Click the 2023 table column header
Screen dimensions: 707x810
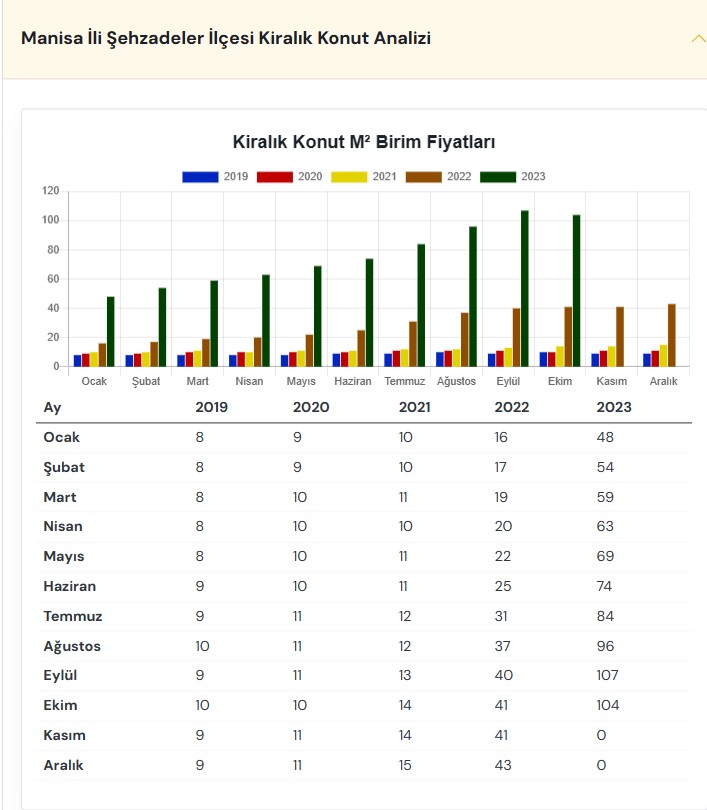click(614, 407)
